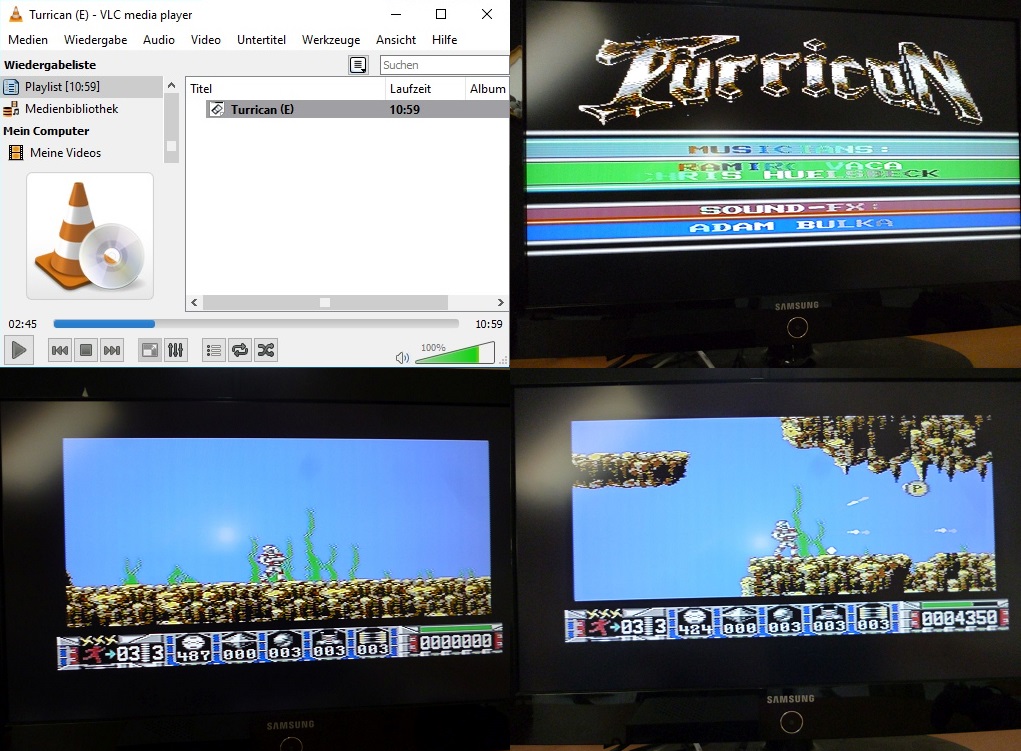Seek on the playback progress bar

tap(256, 324)
